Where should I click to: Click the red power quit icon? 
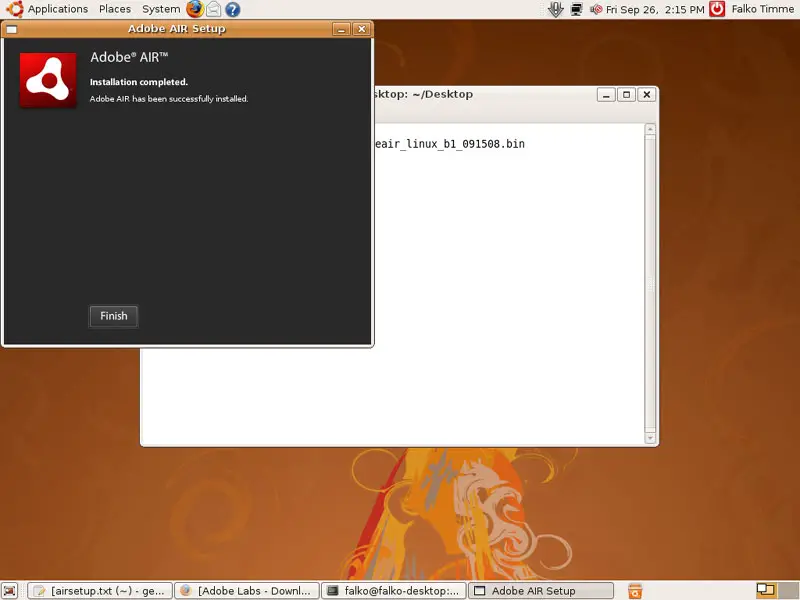click(x=717, y=9)
